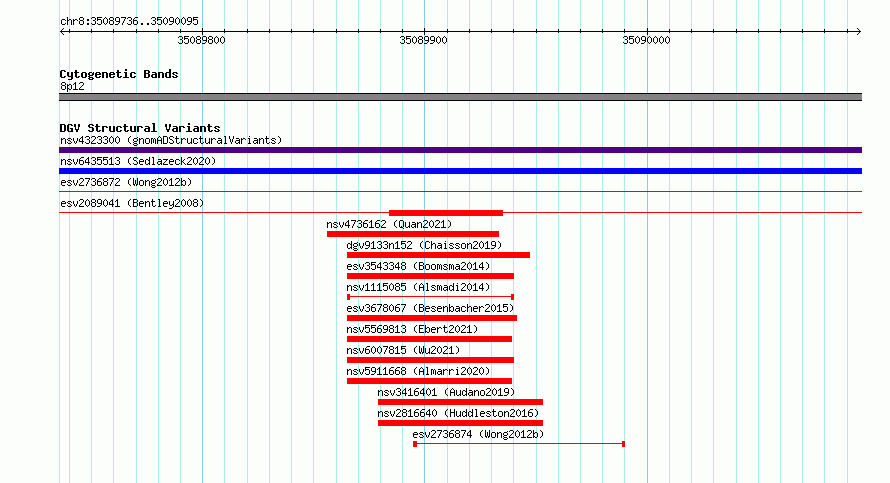Open dgv9133n152 (Chaisson2019) variant label
The width and height of the screenshot is (890, 483).
[x=425, y=245]
